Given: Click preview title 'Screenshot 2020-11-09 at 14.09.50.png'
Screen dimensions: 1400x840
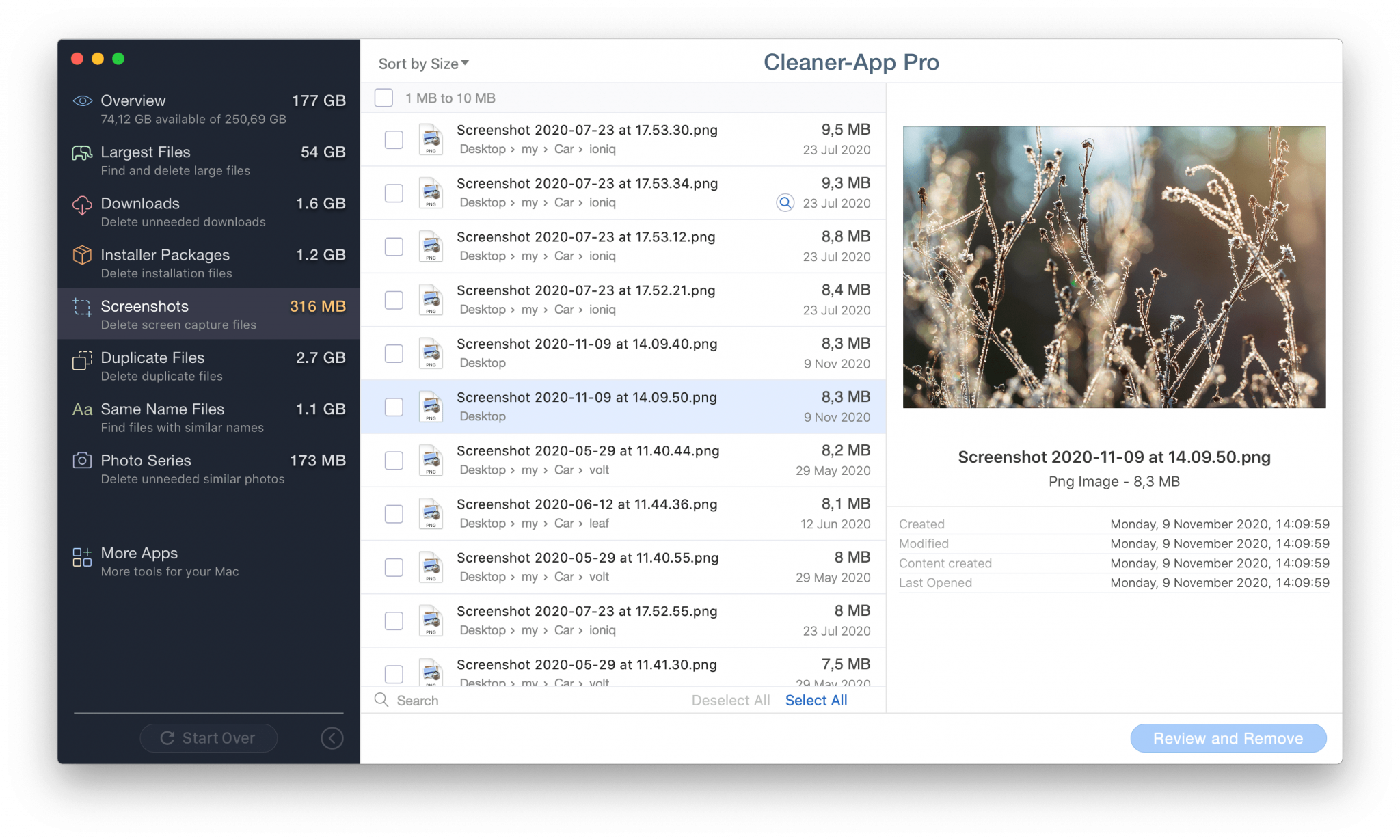Looking at the screenshot, I should click(x=1114, y=457).
